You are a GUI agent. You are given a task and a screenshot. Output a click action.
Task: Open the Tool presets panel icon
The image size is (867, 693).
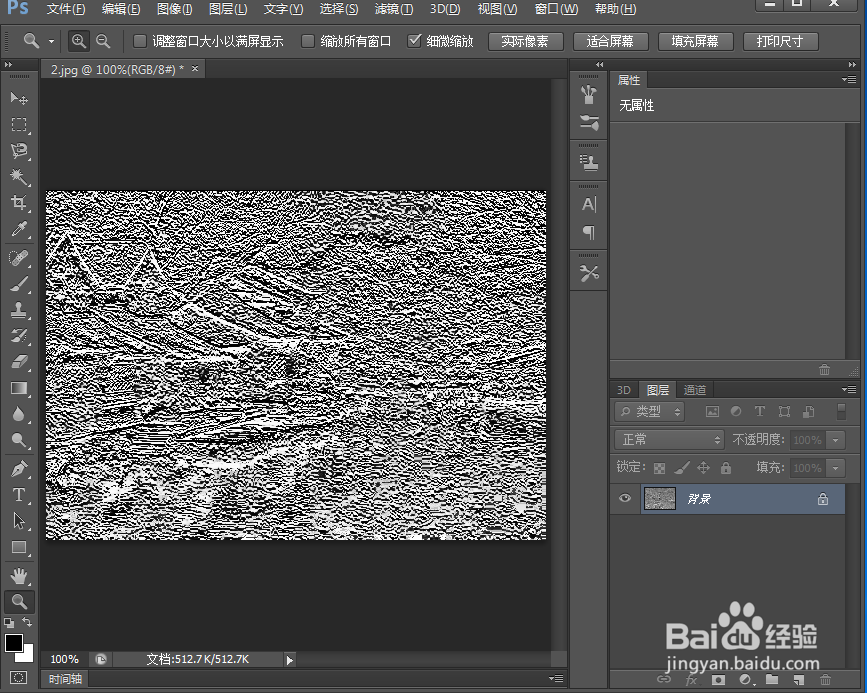[589, 273]
